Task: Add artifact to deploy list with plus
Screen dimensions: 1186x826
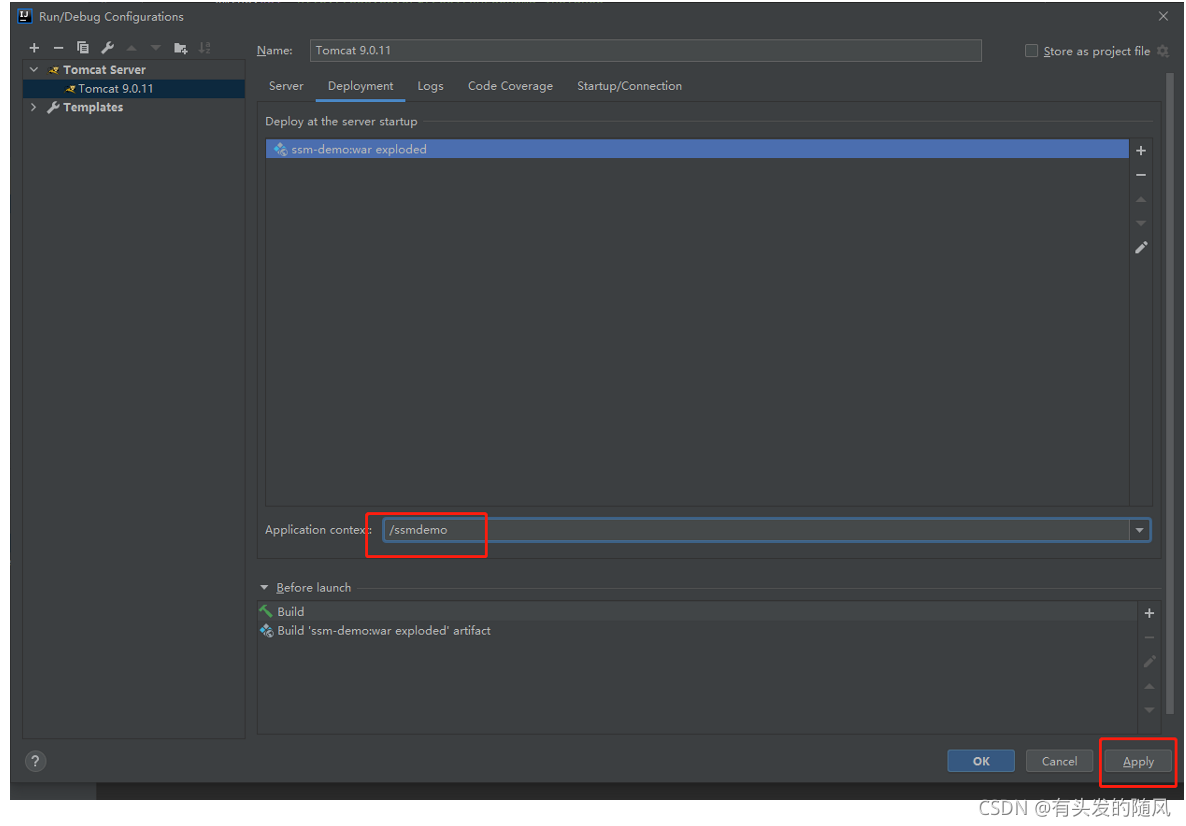Action: tap(1141, 151)
